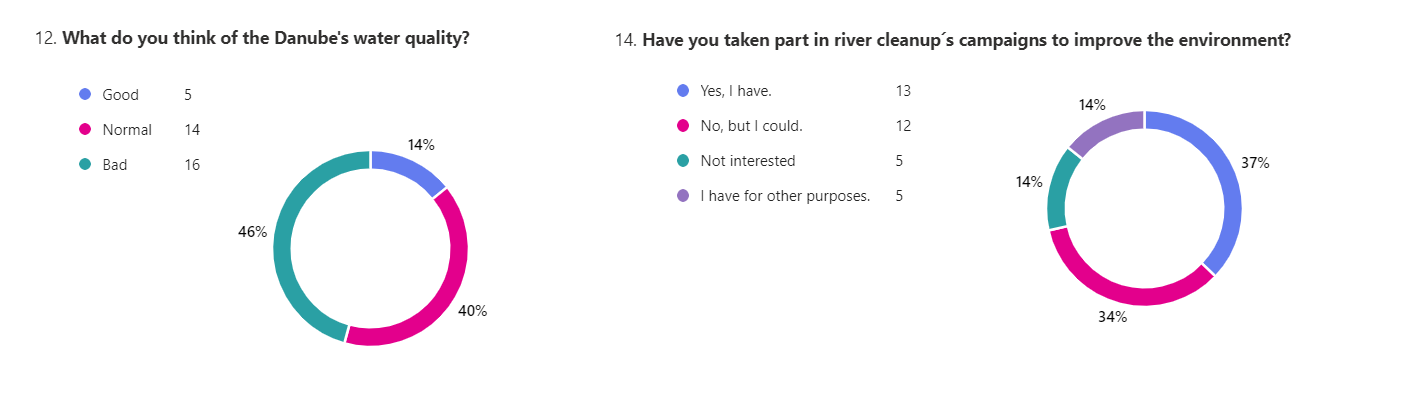Select the 'Normal' legend label

[x=127, y=130]
